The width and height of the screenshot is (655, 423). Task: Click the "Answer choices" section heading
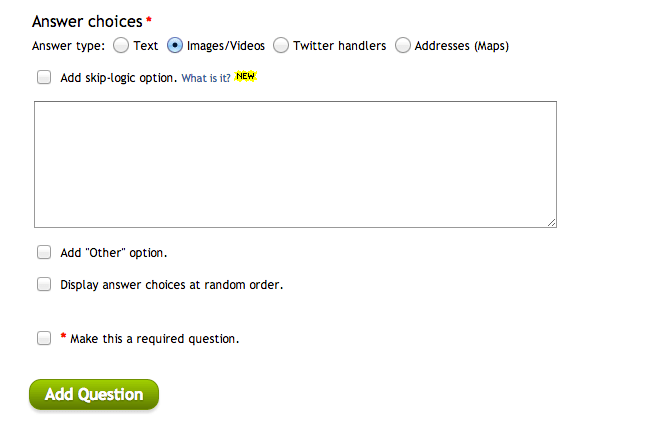click(x=87, y=21)
